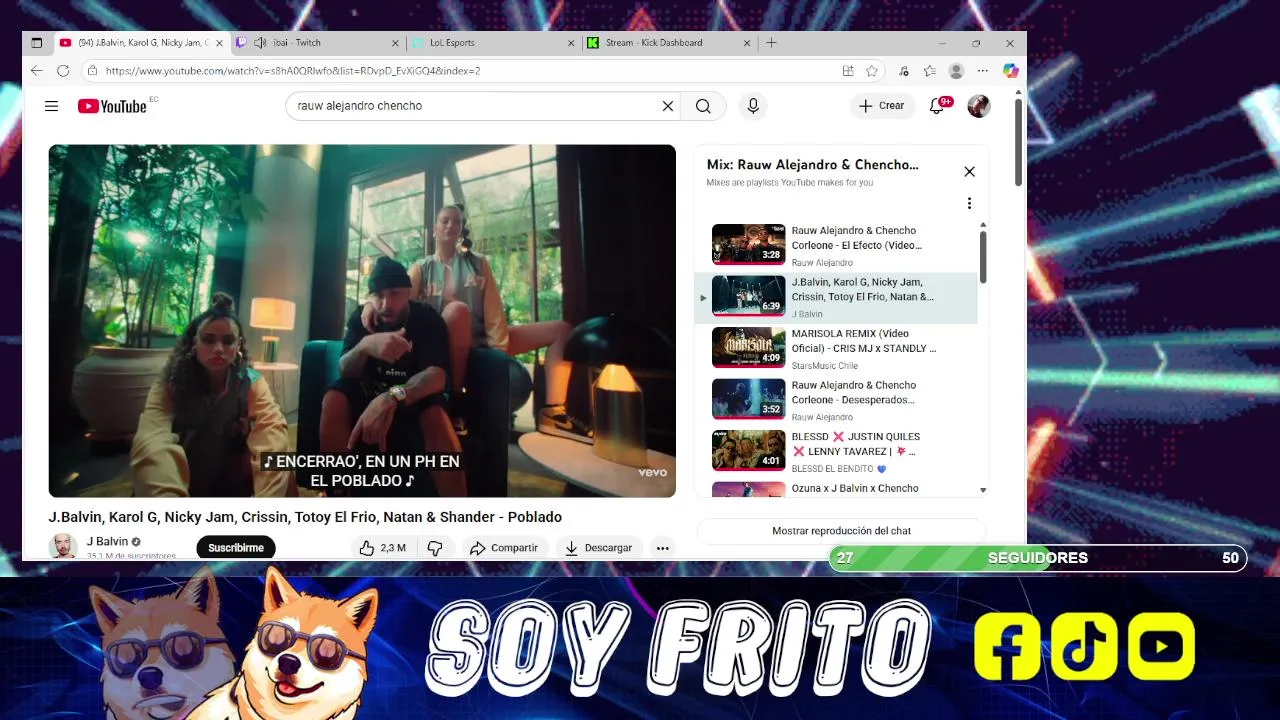1280x720 pixels.
Task: Switch to the LoL Esports tab
Action: pyautogui.click(x=493, y=43)
